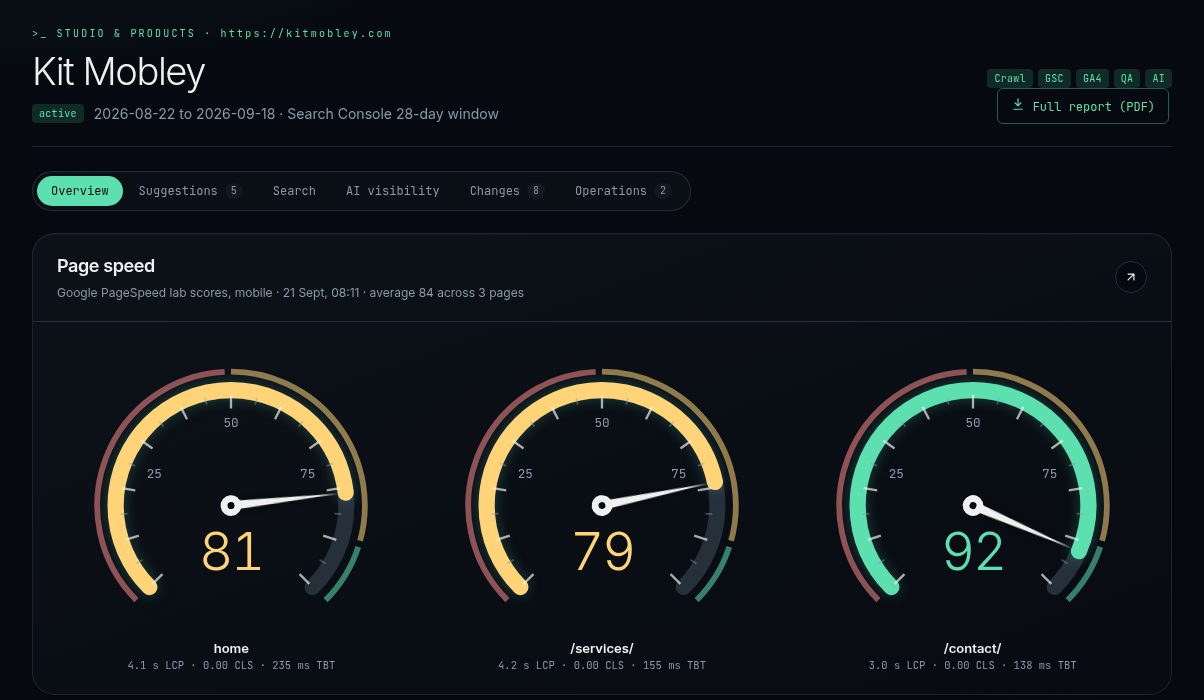Screen dimensions: 1204x700
Task: Click the Page speed section title
Action: [x=106, y=266]
